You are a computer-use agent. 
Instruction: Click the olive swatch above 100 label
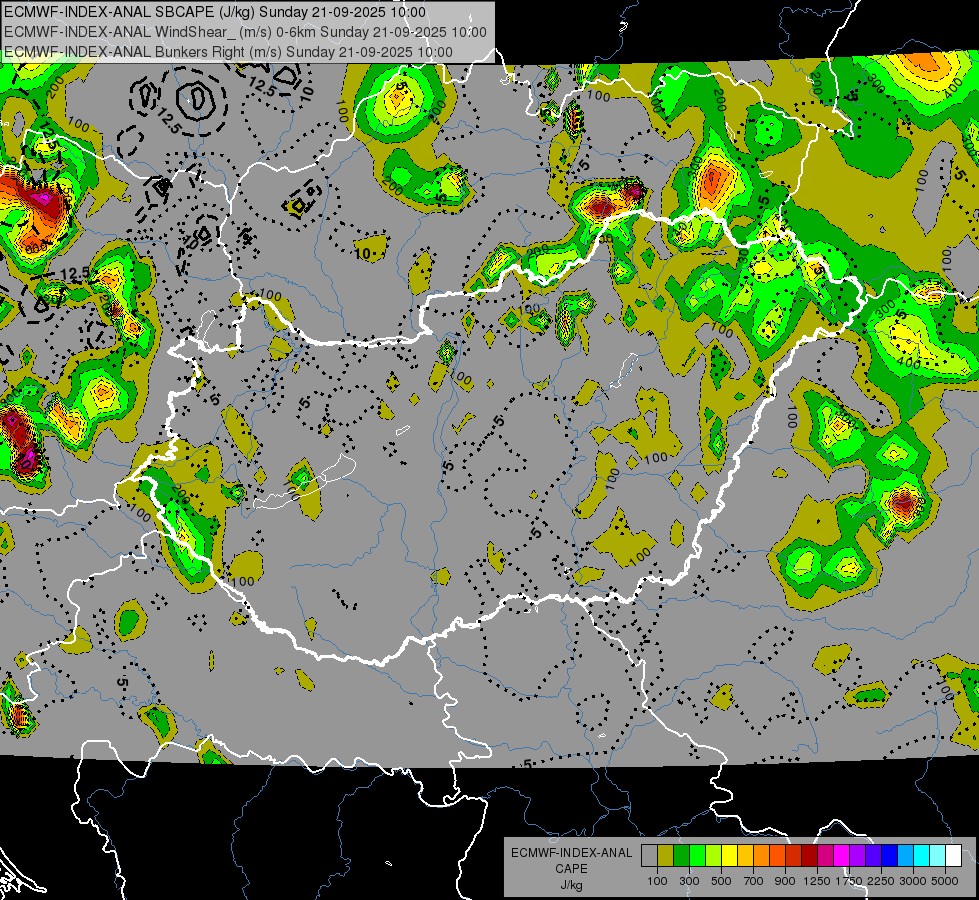click(x=665, y=856)
